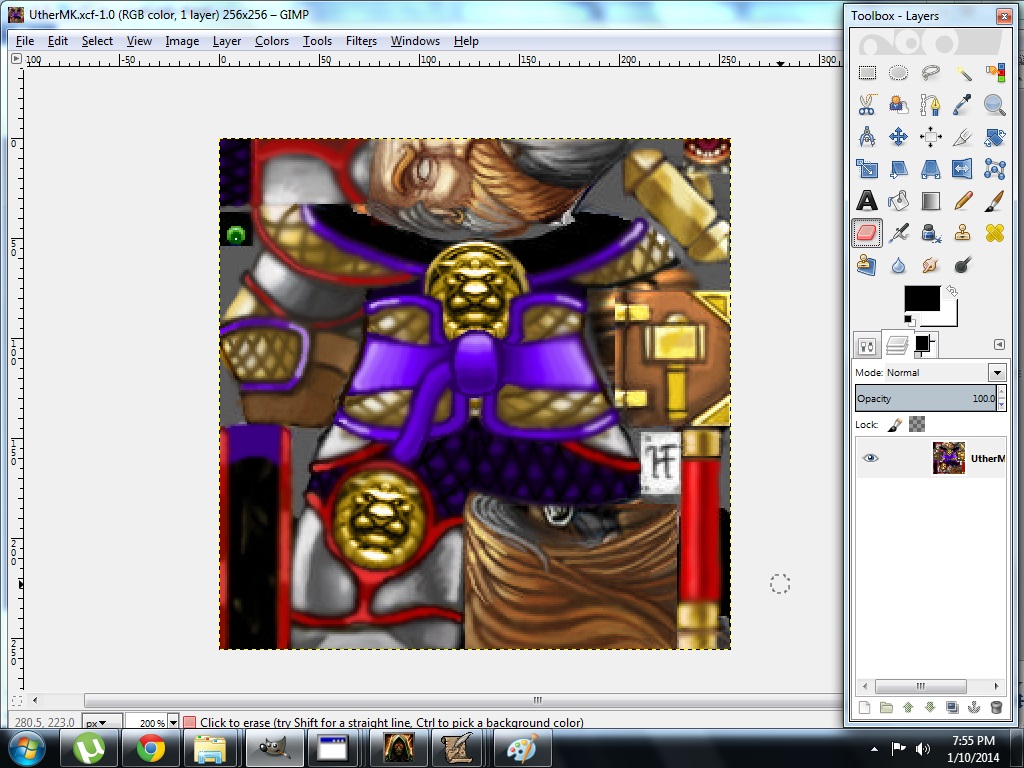Select the Paintbrush tool
Screen dimensions: 1024x768
[995, 200]
